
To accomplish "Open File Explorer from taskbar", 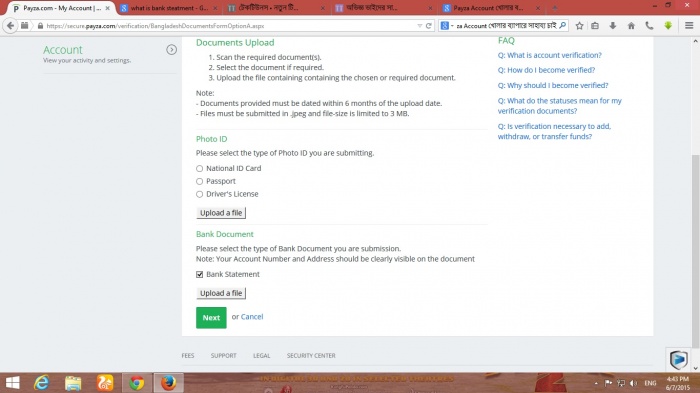I will click(73, 383).
